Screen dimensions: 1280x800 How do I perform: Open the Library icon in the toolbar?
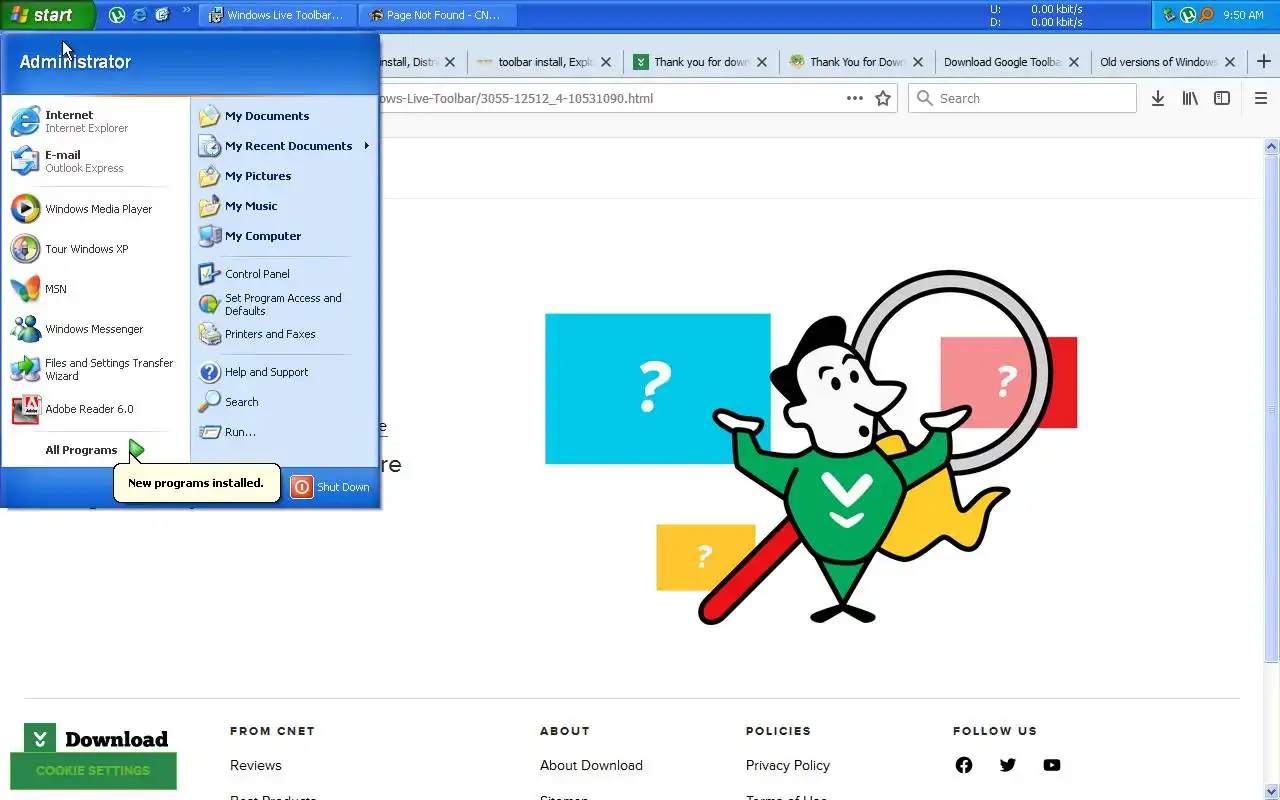click(1190, 98)
